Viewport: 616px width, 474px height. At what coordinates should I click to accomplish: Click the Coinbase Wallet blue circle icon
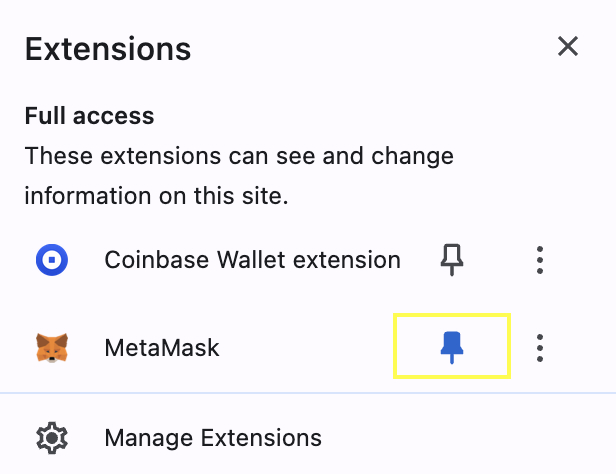(x=52, y=260)
